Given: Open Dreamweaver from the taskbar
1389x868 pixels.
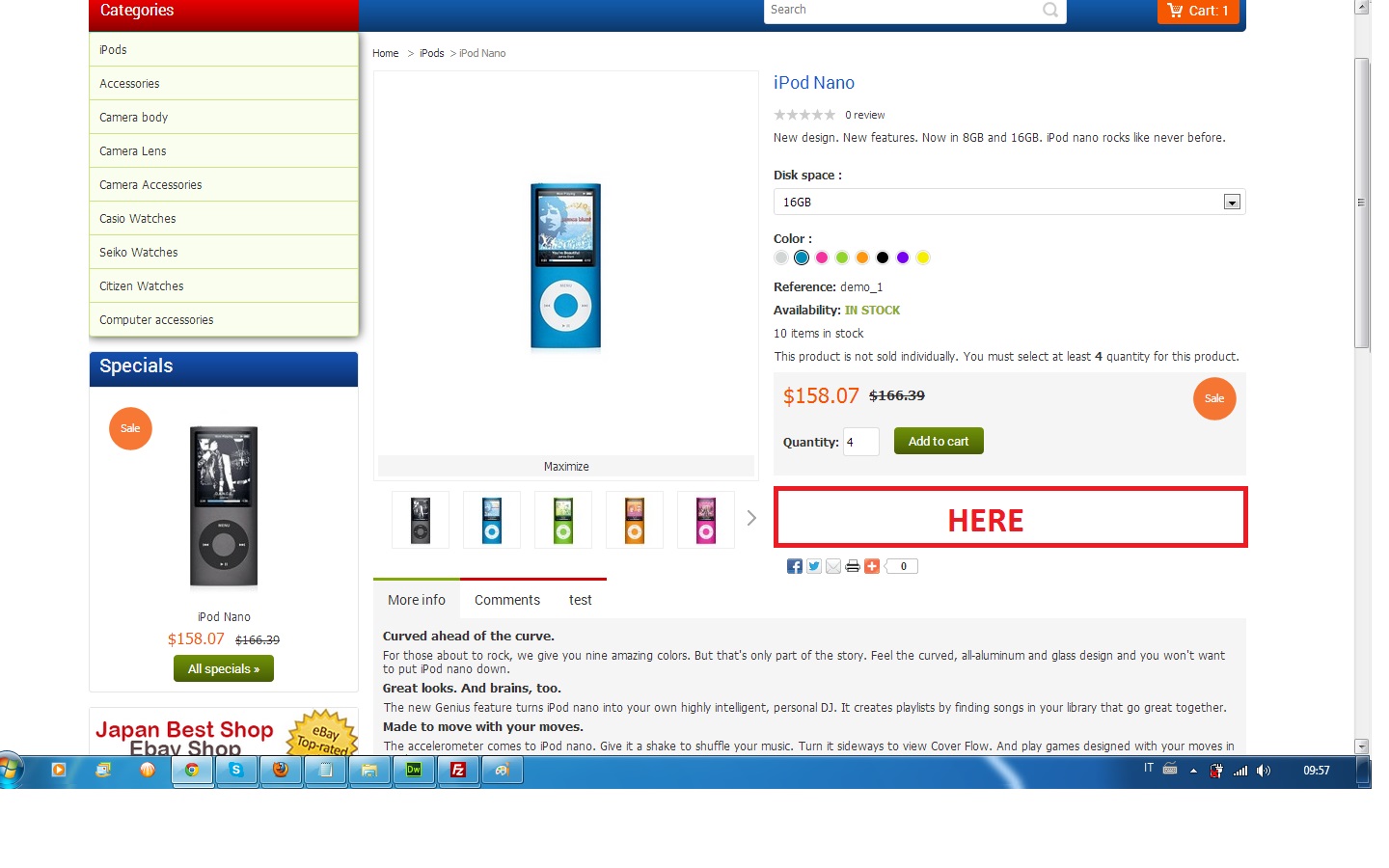Looking at the screenshot, I should [x=414, y=770].
